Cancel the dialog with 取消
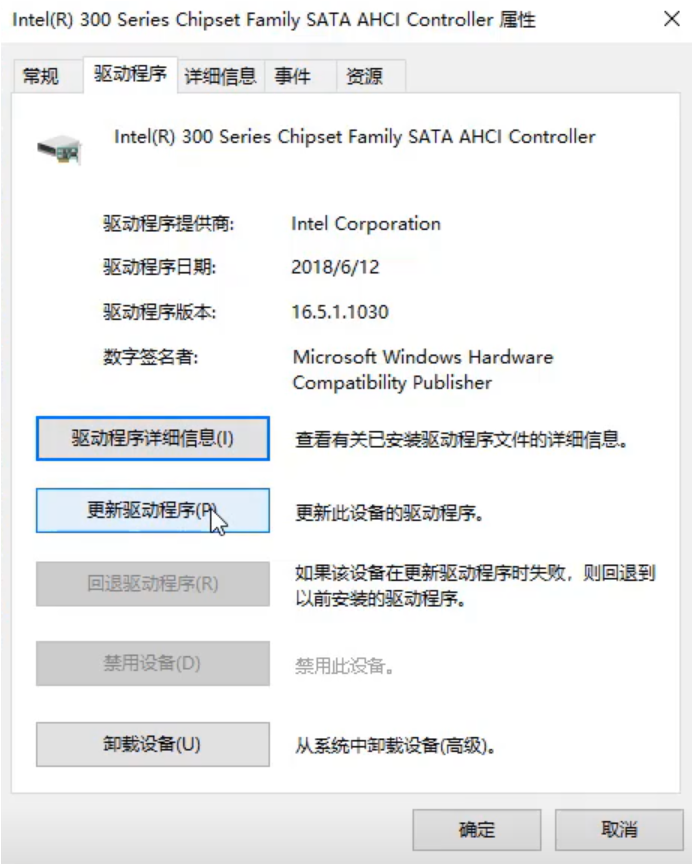The height and width of the screenshot is (864, 692). point(619,829)
